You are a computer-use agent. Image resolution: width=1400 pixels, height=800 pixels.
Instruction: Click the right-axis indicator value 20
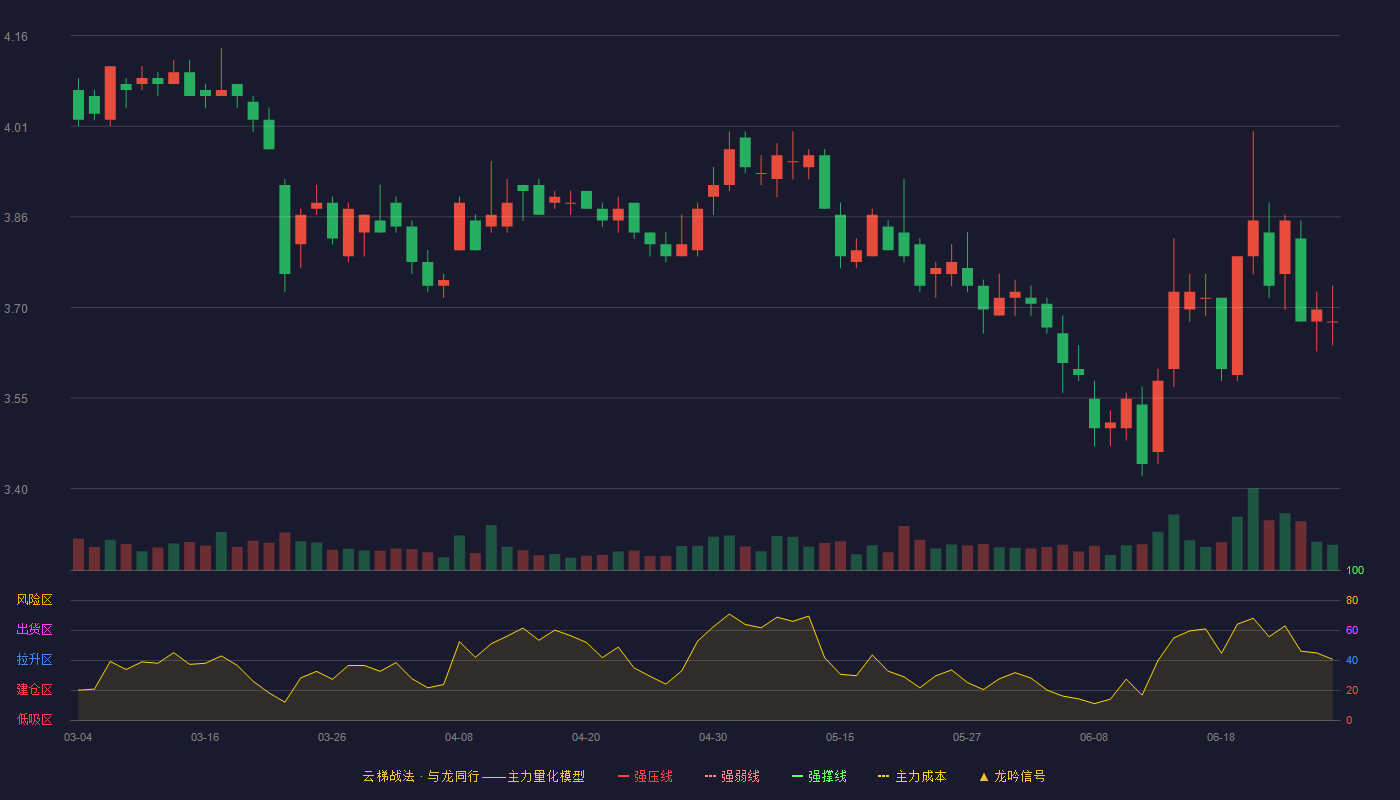(x=1352, y=690)
